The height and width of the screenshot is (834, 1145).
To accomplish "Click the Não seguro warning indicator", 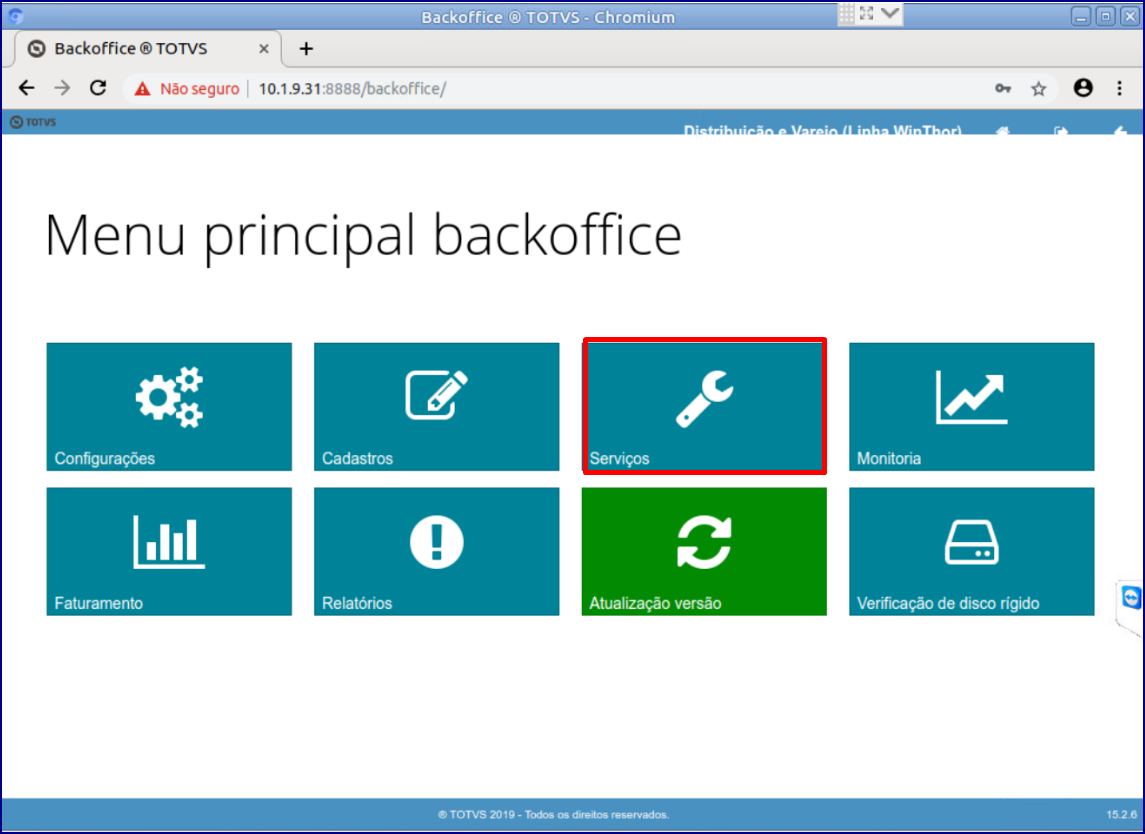I will (x=186, y=88).
